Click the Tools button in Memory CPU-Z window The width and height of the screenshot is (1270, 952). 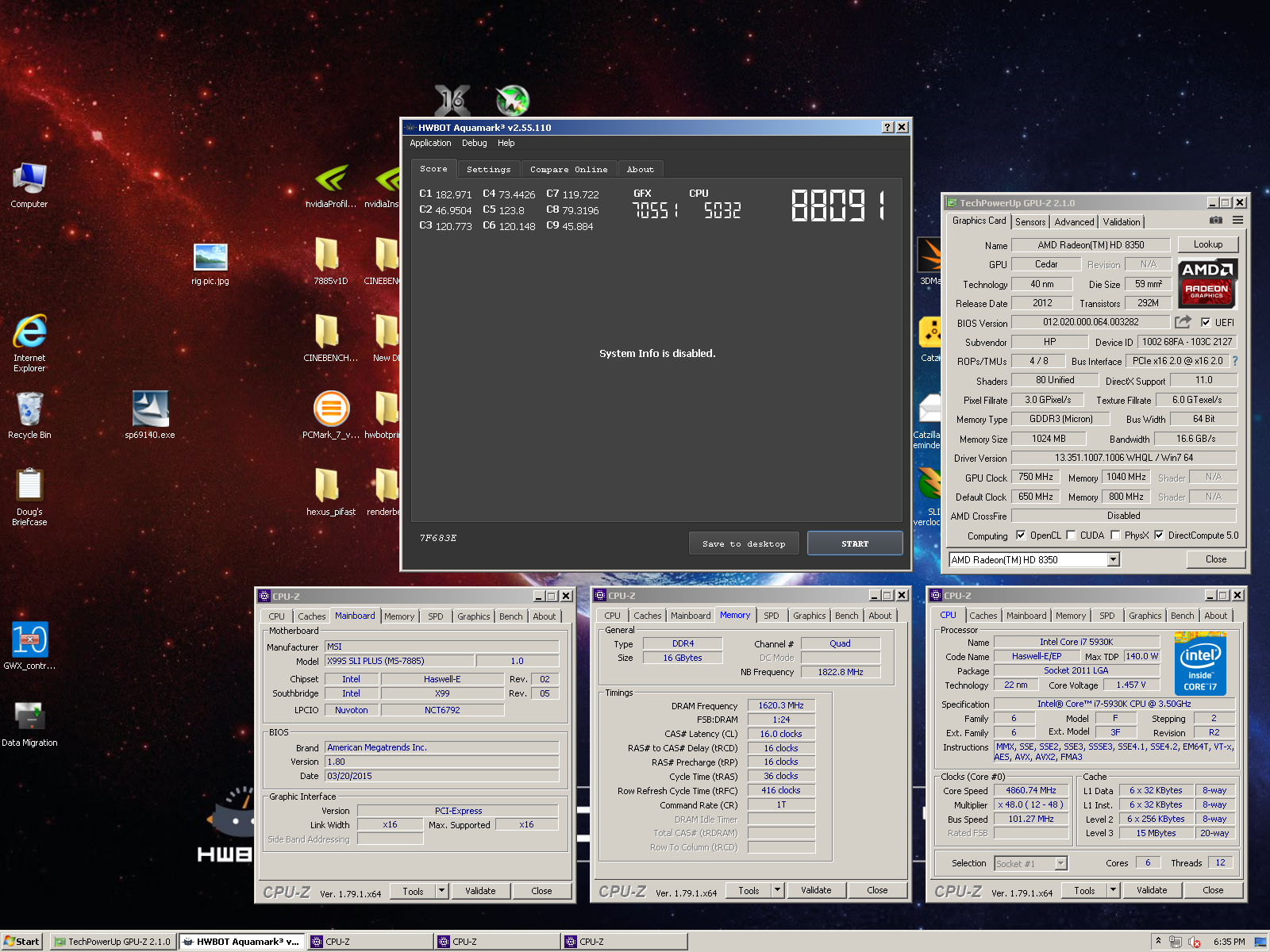click(749, 890)
